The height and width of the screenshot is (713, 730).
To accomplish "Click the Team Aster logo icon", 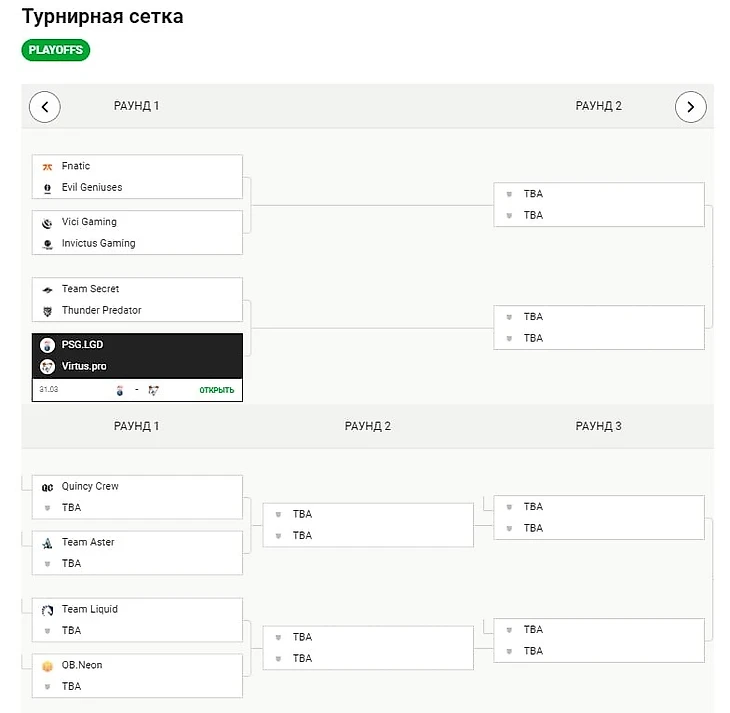I will (47, 543).
